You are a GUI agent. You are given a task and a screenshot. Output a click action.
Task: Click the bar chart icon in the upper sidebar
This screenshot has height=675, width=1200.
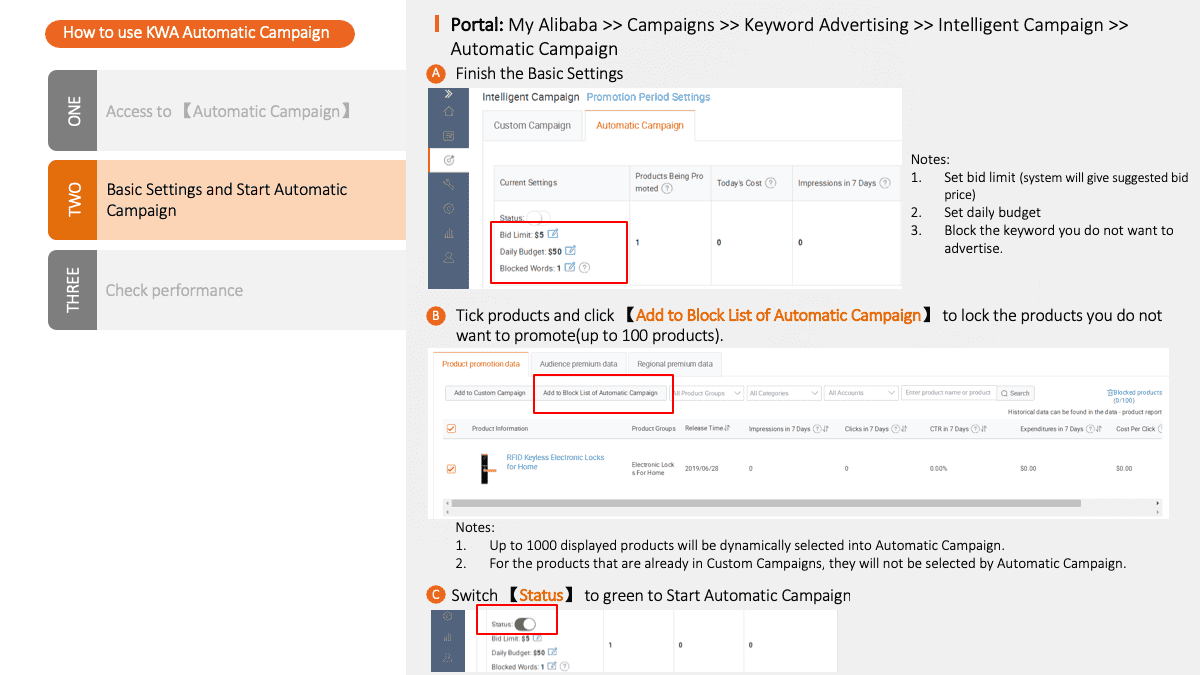click(449, 233)
